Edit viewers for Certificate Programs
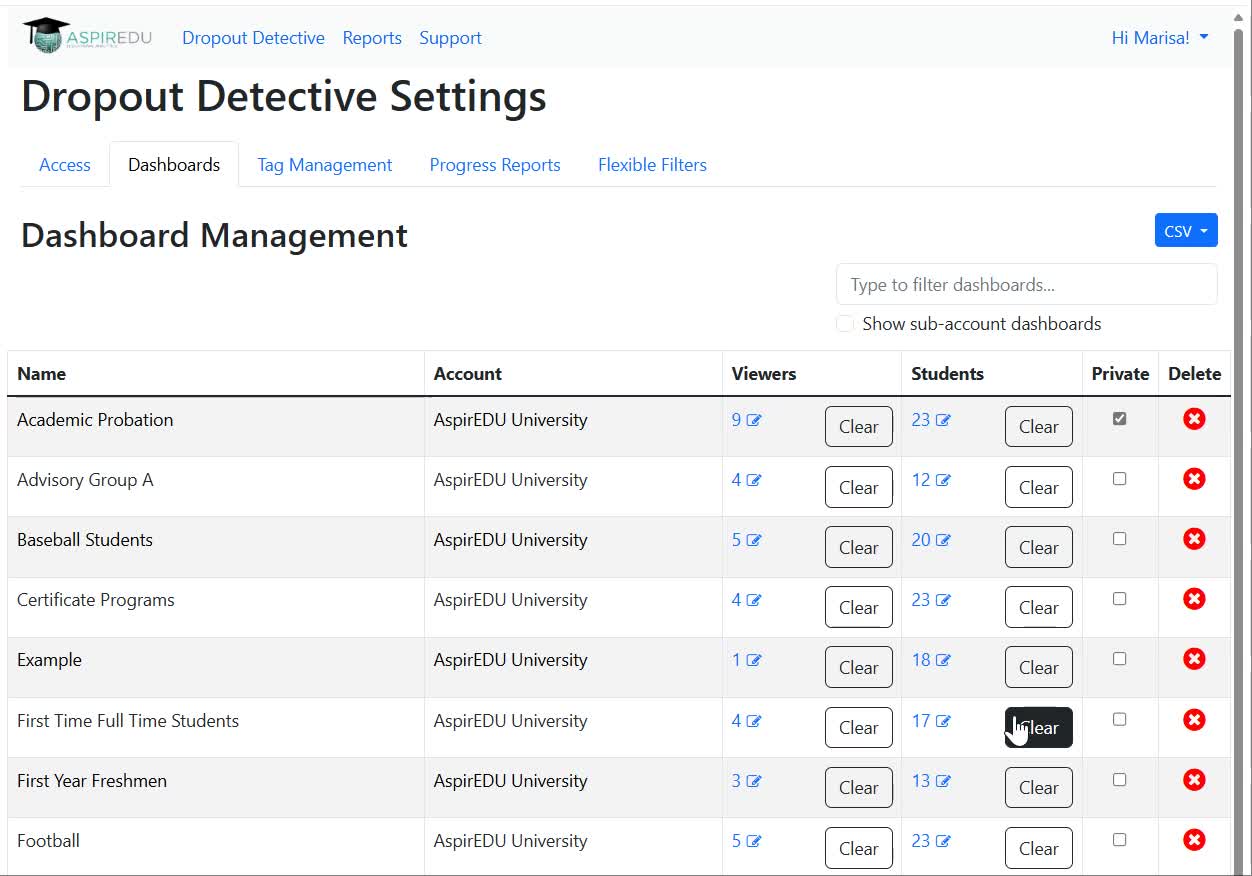The height and width of the screenshot is (876, 1252). [754, 600]
